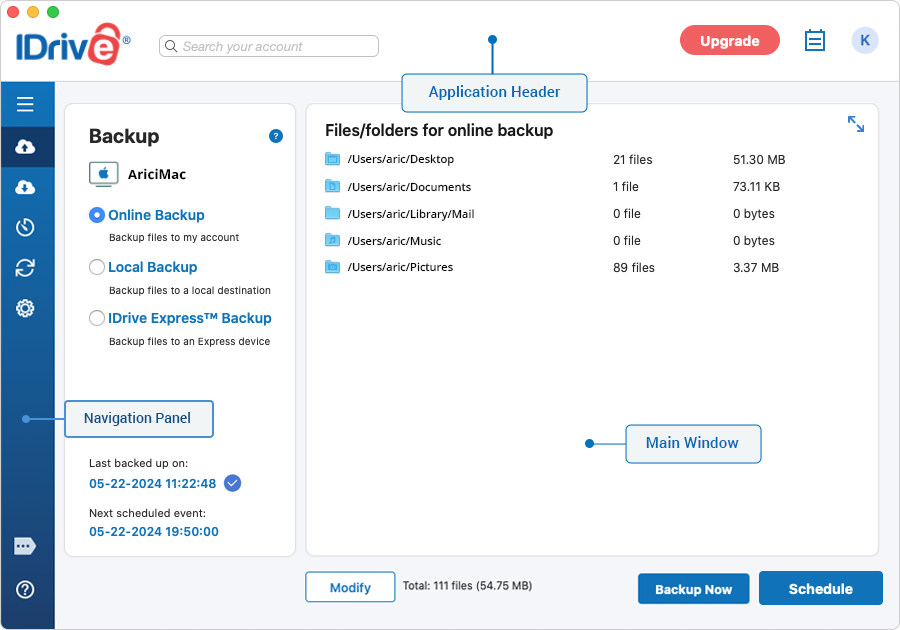Click the activity log notes icon in header
Screen dimensions: 900x630
pos(814,40)
